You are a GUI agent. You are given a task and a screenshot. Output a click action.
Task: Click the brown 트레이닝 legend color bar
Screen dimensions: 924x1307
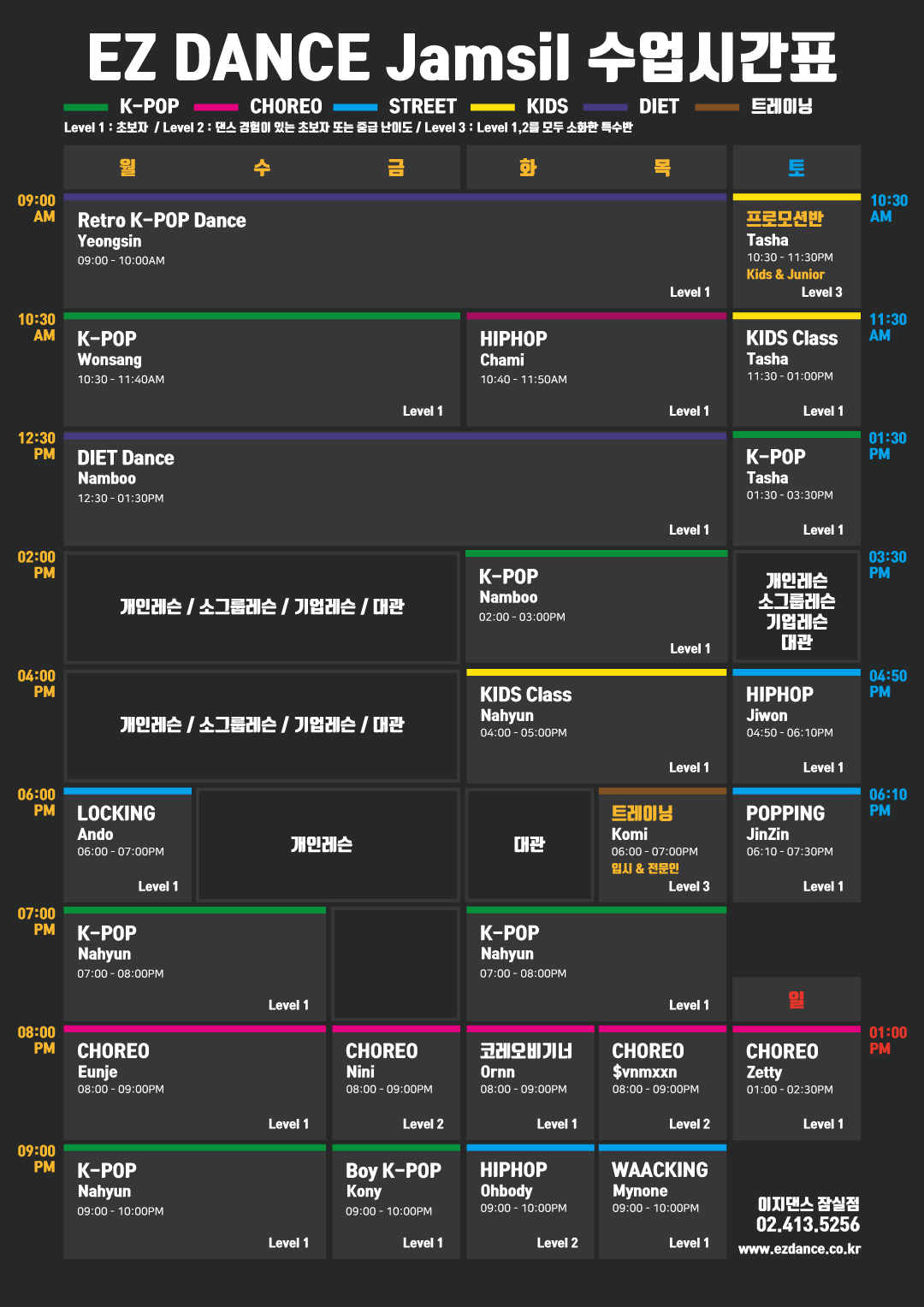717,108
